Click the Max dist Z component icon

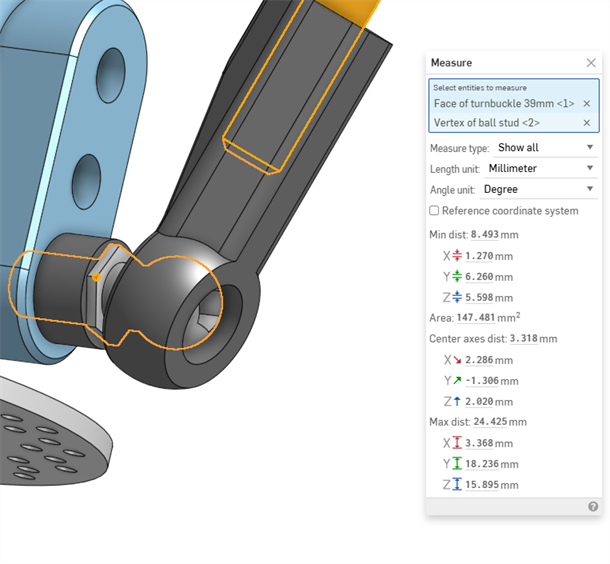pos(457,485)
